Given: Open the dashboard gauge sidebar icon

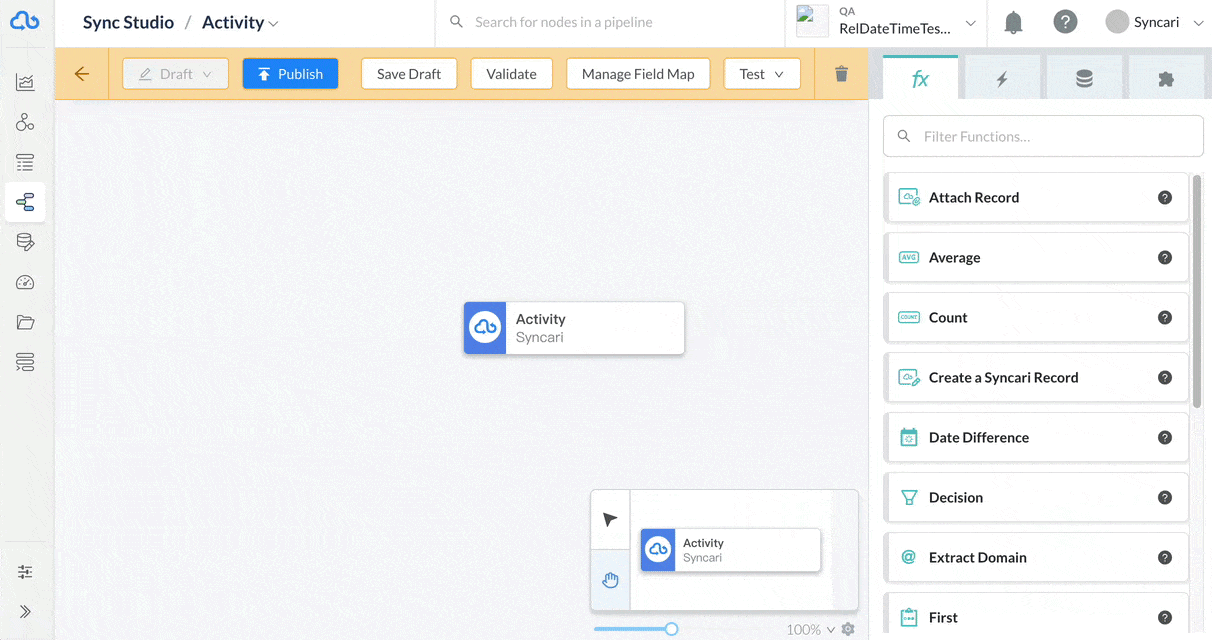Looking at the screenshot, I should [x=25, y=282].
